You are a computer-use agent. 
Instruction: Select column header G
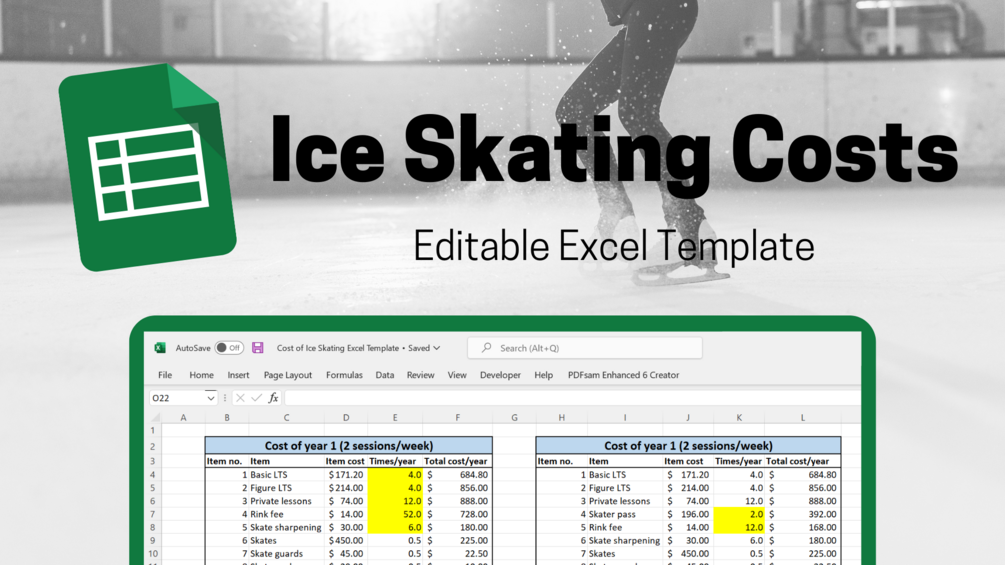coord(514,418)
